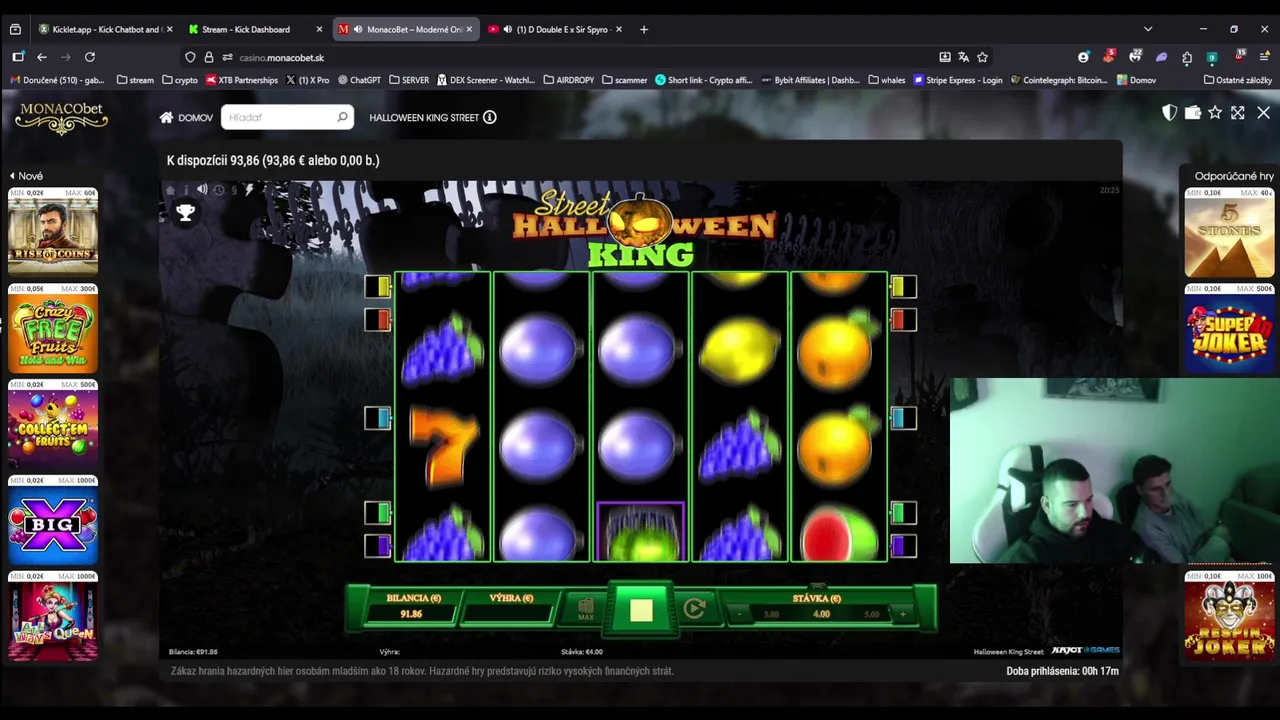
Task: Open the browser tab list dropdown
Action: tap(1148, 29)
